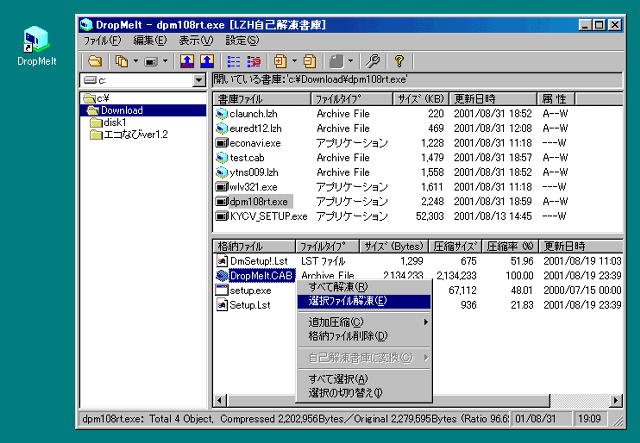640x443 pixels.
Task: Click the test.cab archive file icon
Action: pyautogui.click(x=221, y=158)
